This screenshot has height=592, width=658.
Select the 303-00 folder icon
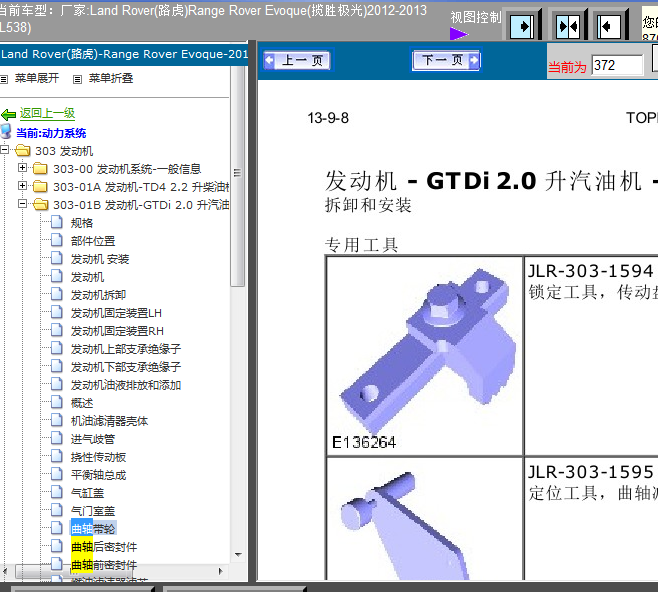coord(40,168)
